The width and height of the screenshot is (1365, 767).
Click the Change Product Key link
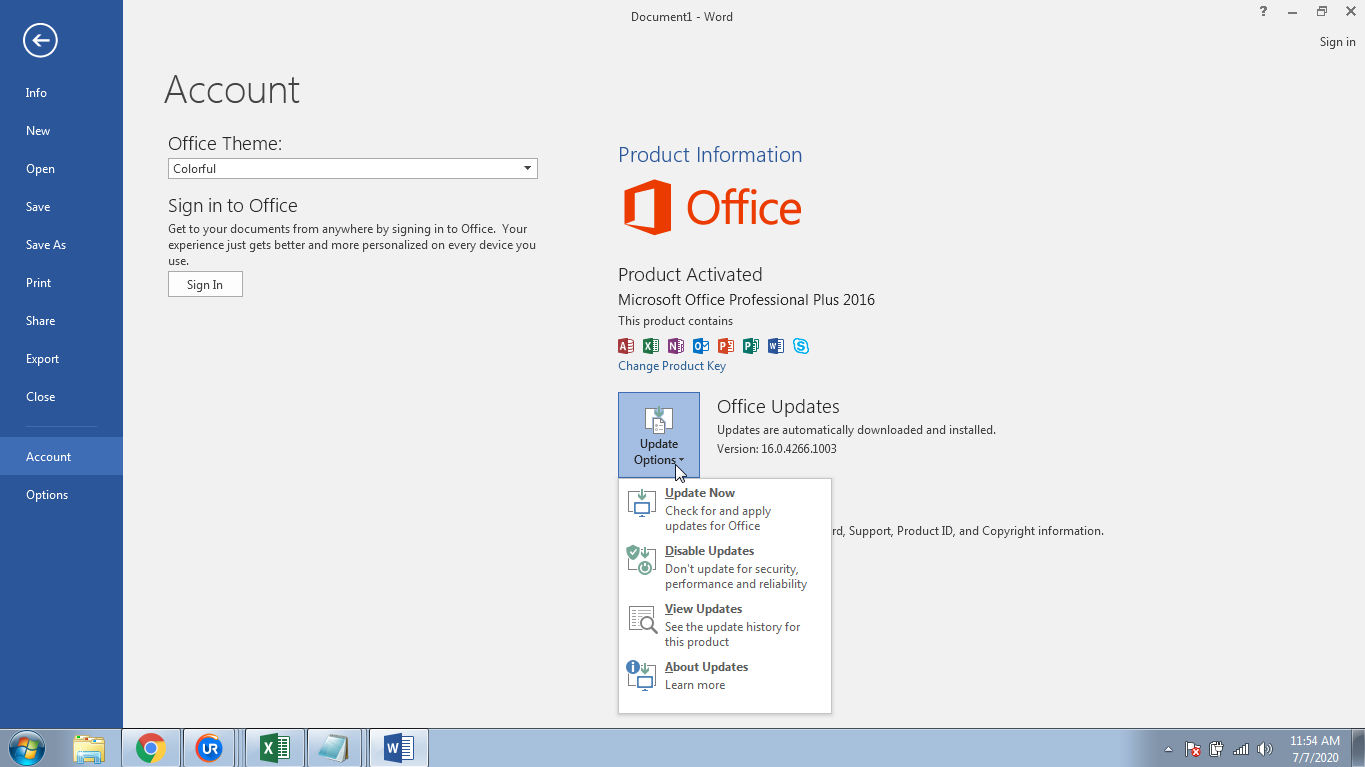[x=671, y=366]
